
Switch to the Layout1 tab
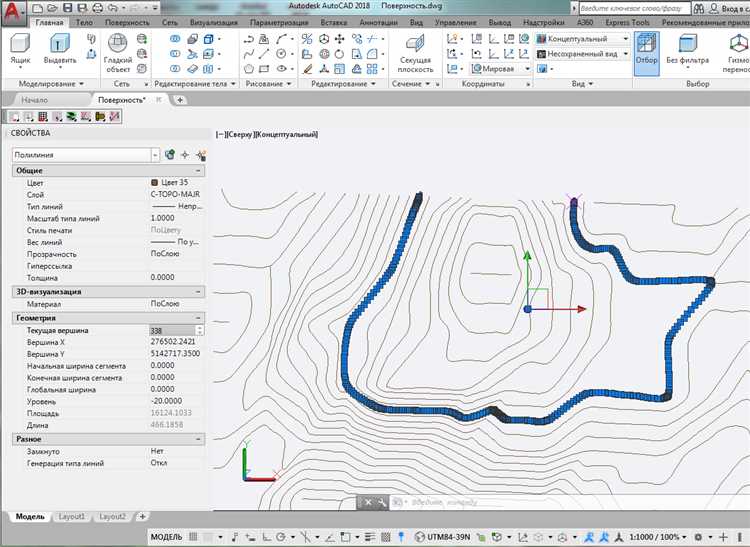pyautogui.click(x=71, y=516)
